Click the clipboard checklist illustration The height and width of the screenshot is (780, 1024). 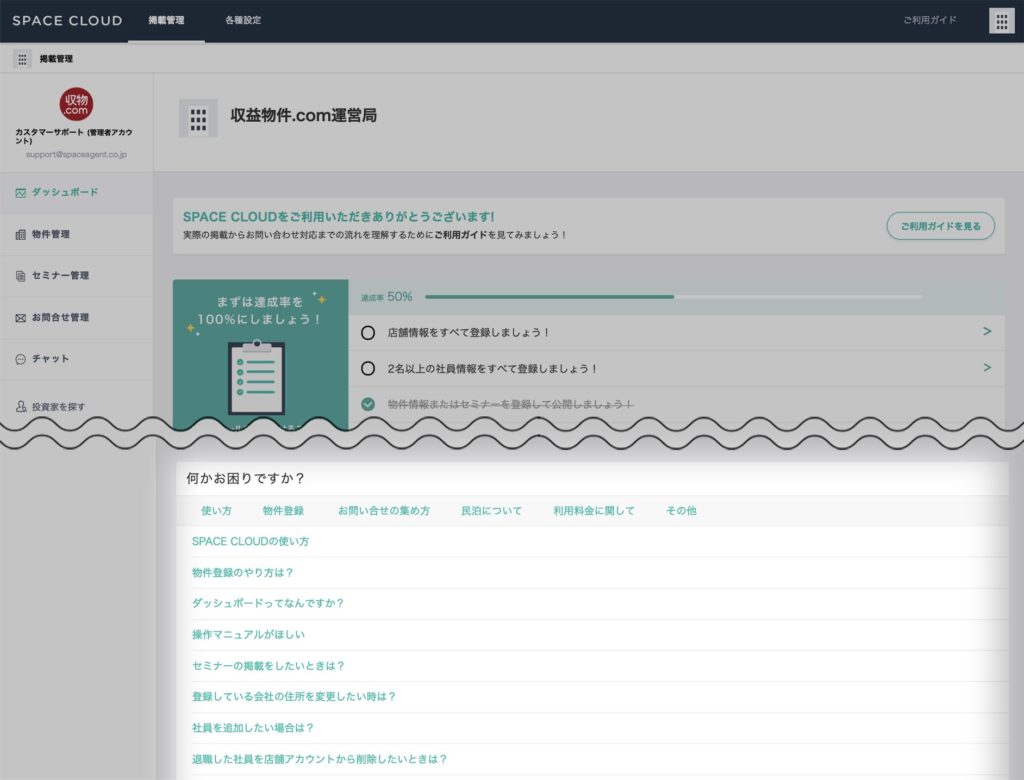pos(257,377)
